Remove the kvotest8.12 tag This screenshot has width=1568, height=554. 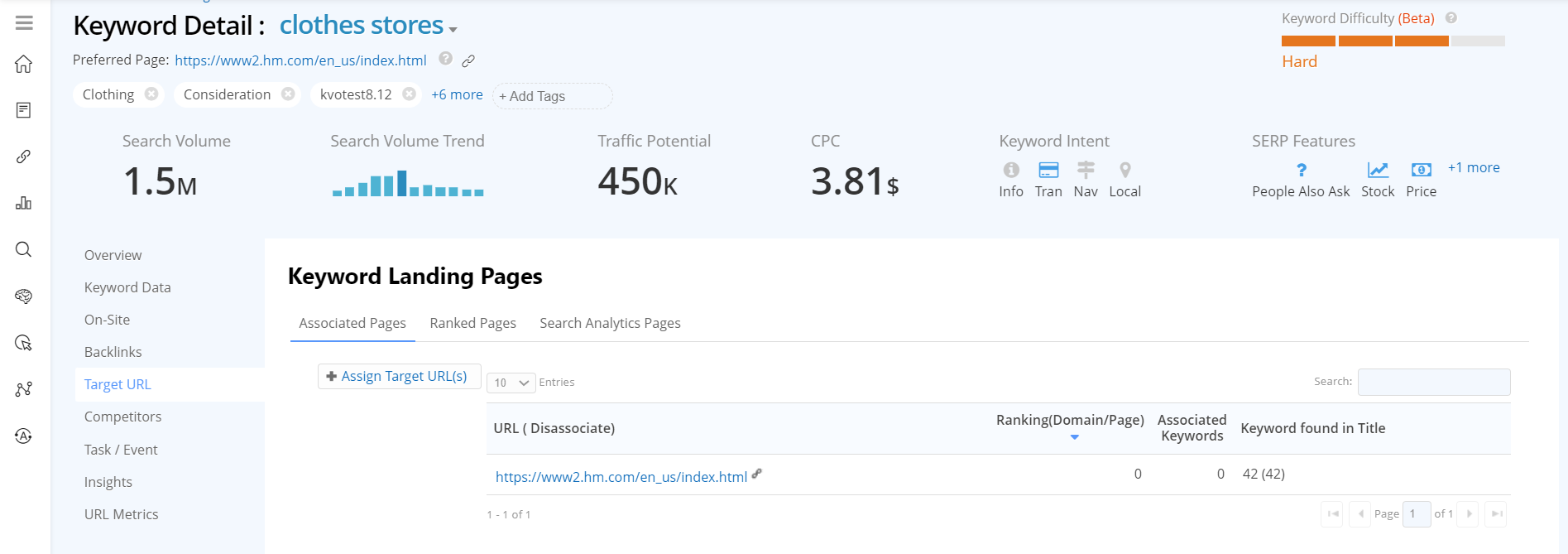click(409, 94)
